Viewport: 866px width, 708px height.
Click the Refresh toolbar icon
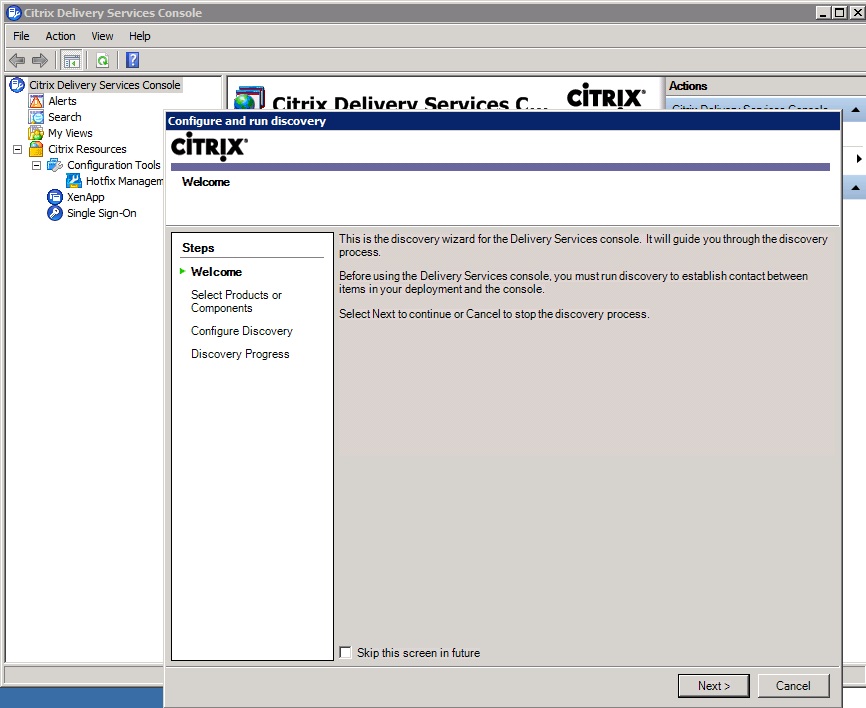(x=102, y=60)
